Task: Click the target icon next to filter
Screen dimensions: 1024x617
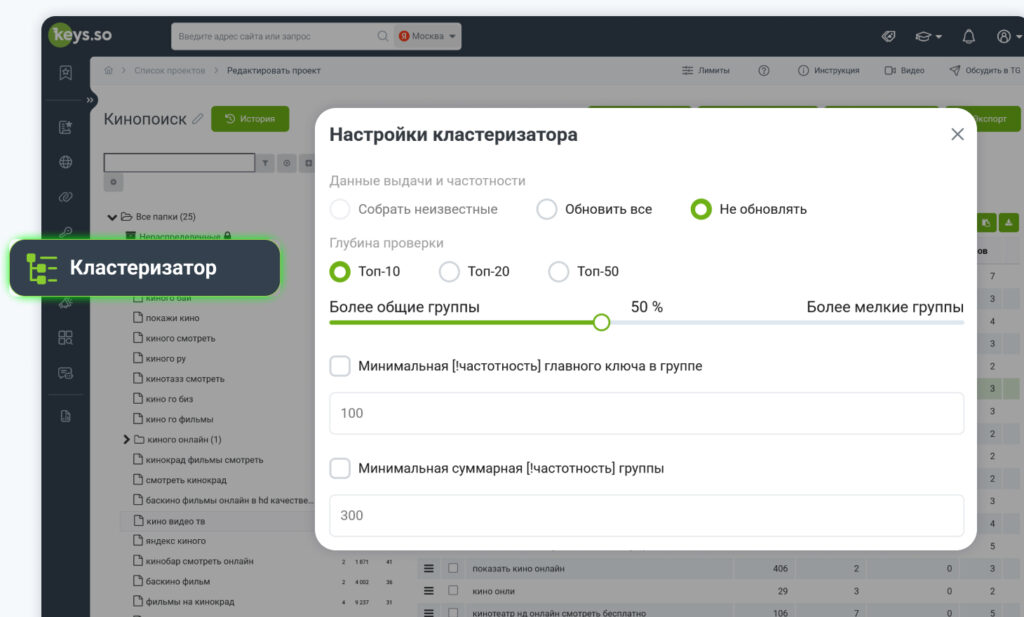Action: click(x=287, y=163)
